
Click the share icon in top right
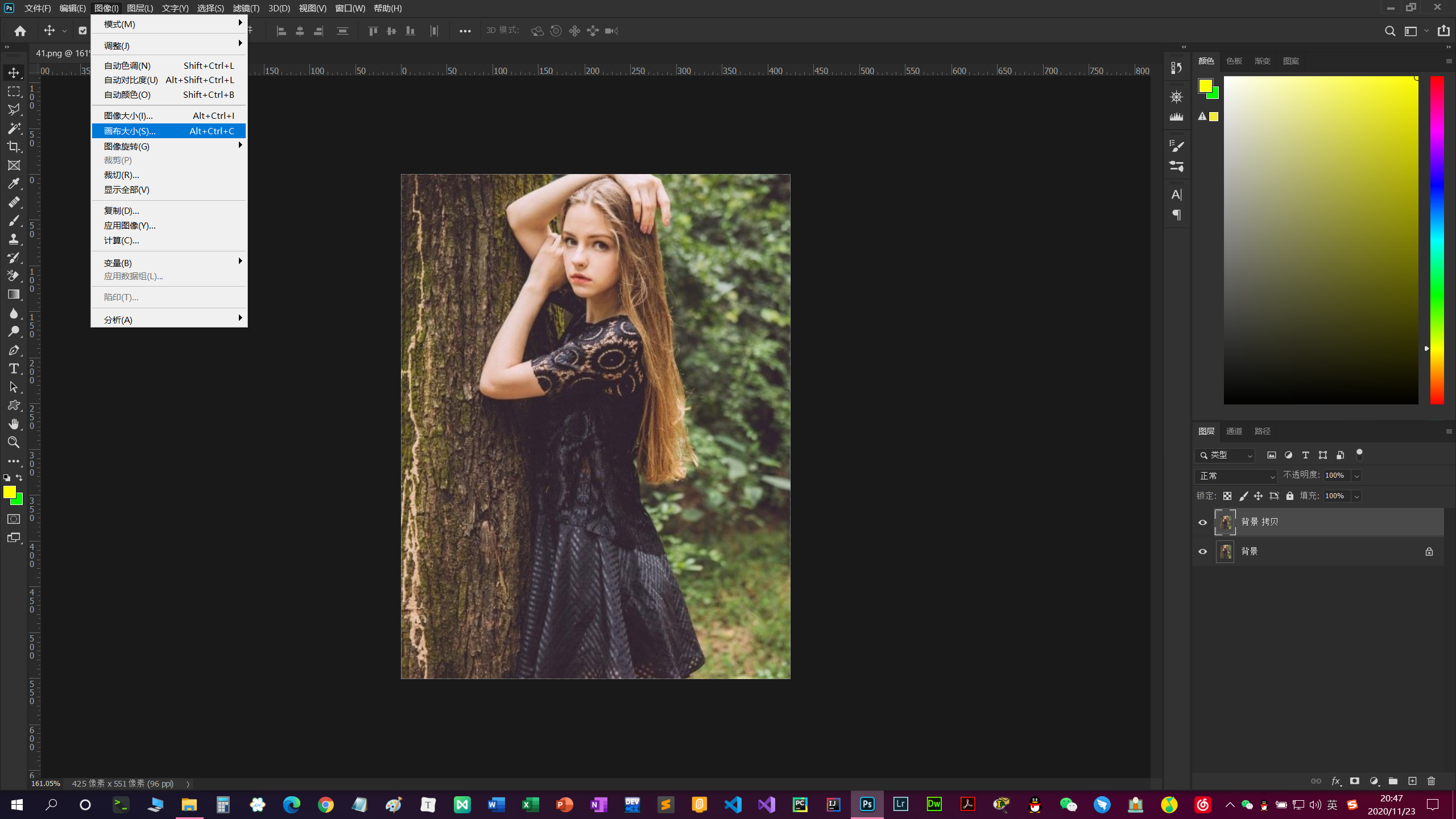[x=1443, y=31]
